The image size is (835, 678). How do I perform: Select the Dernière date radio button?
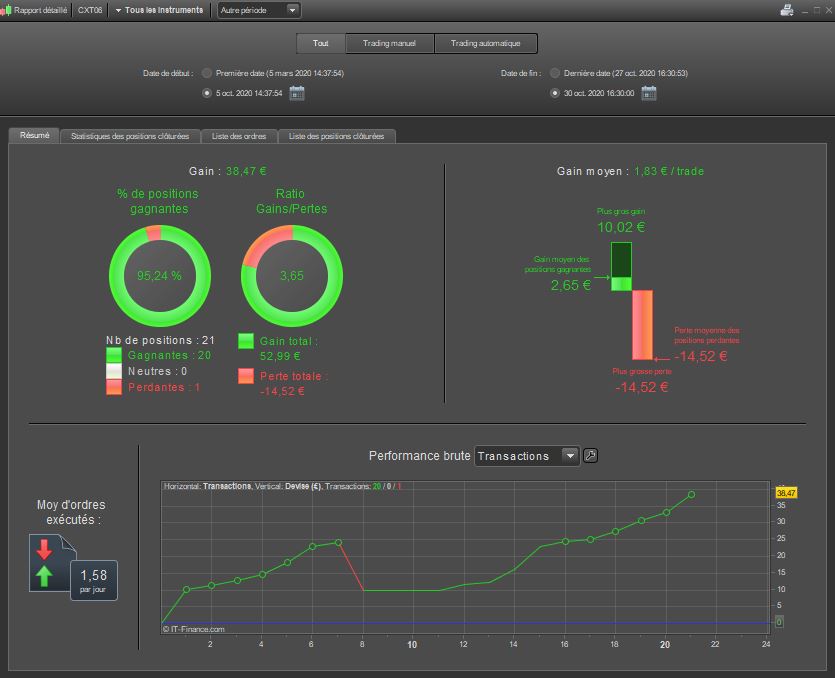[x=554, y=73]
